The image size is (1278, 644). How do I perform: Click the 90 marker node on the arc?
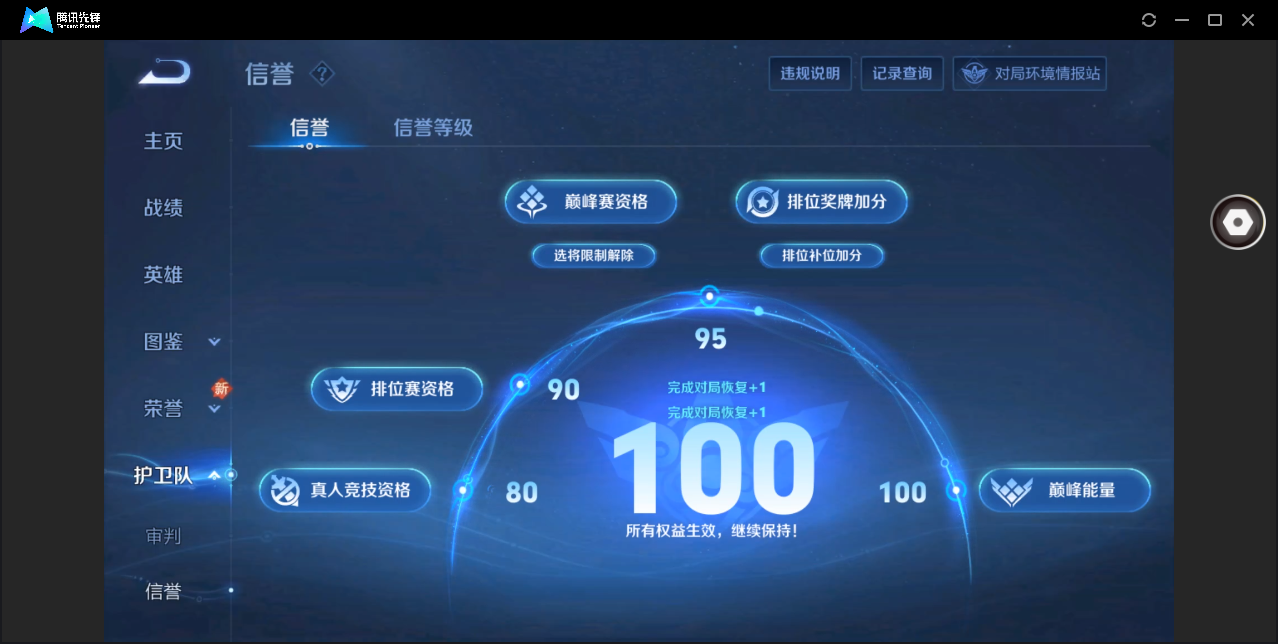(x=520, y=384)
